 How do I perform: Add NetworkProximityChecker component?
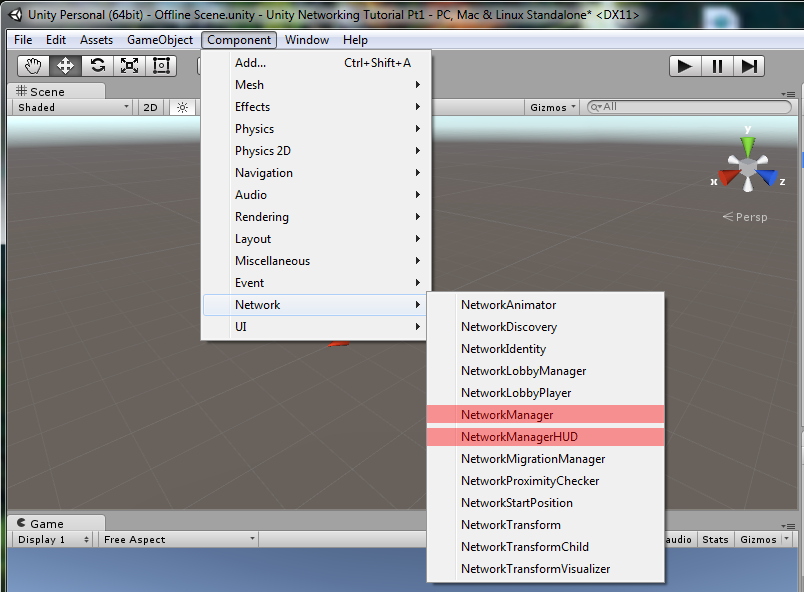[546, 481]
